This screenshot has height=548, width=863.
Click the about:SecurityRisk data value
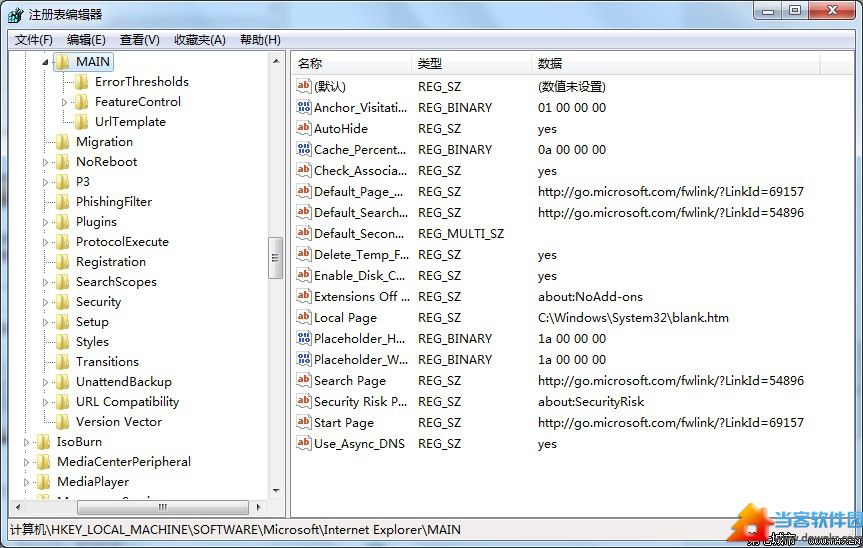(591, 402)
